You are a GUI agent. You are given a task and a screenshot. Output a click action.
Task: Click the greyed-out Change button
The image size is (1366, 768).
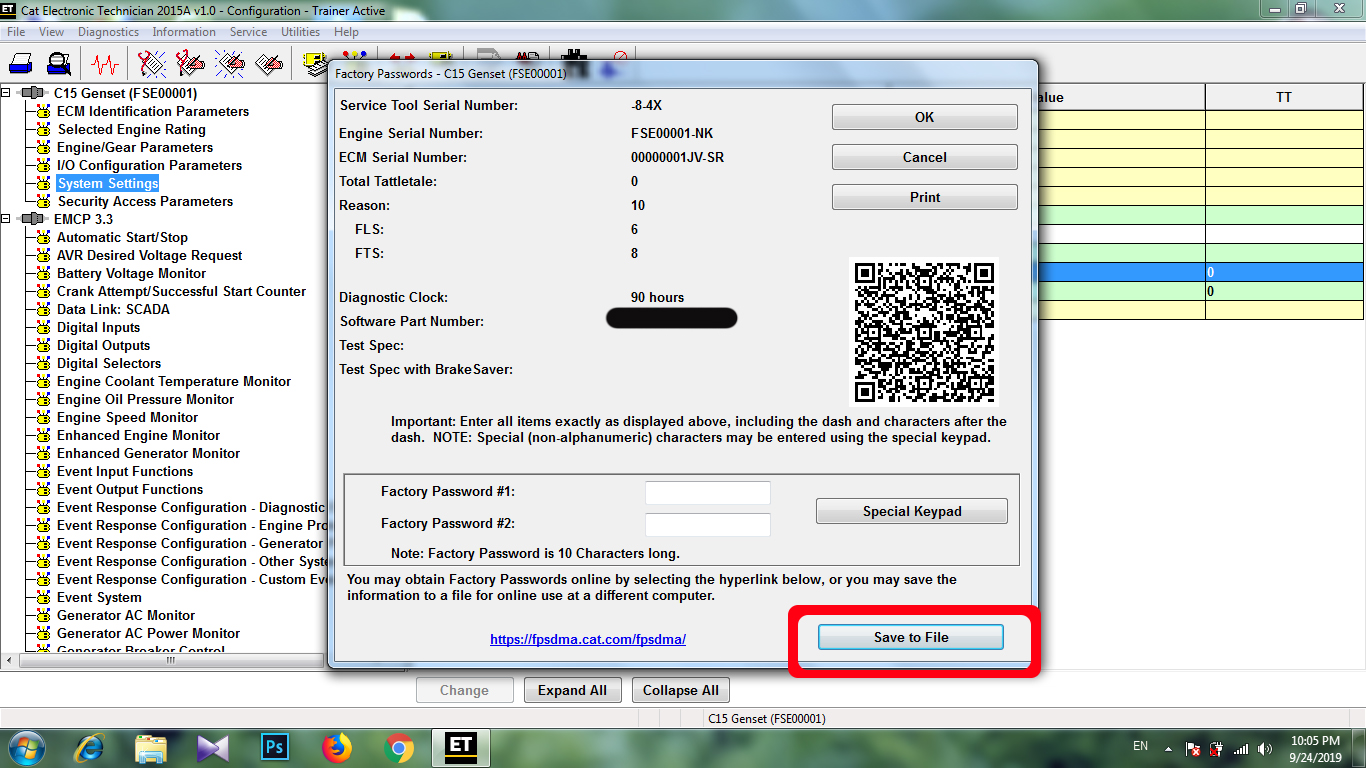click(464, 690)
